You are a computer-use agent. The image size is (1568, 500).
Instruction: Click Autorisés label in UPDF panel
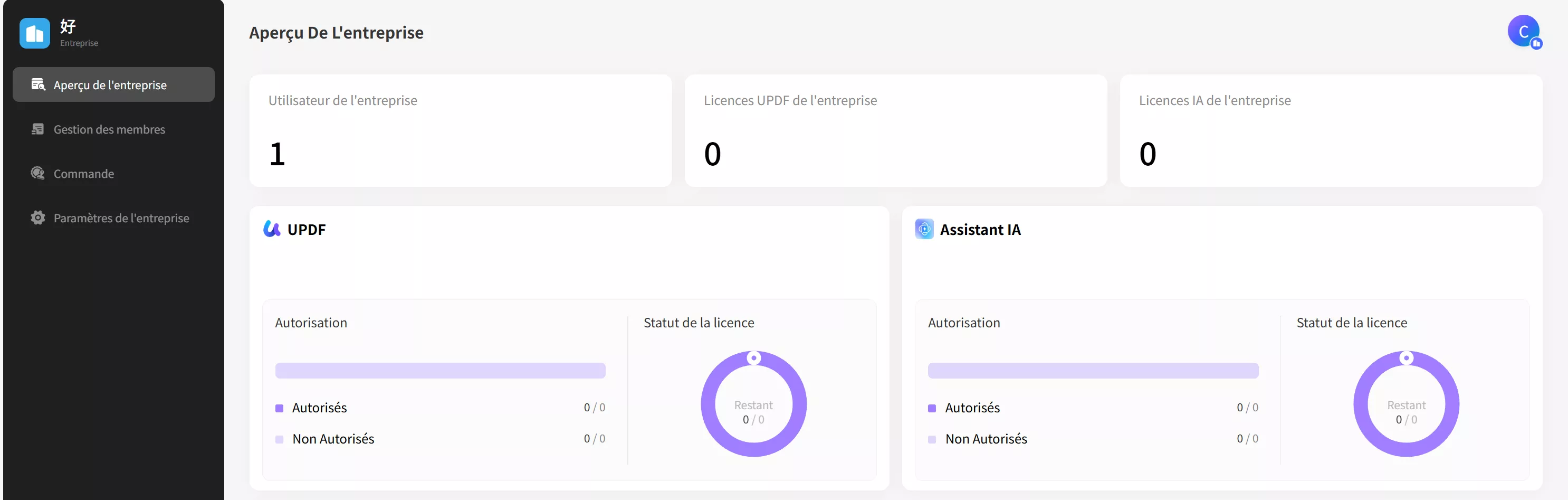point(320,408)
